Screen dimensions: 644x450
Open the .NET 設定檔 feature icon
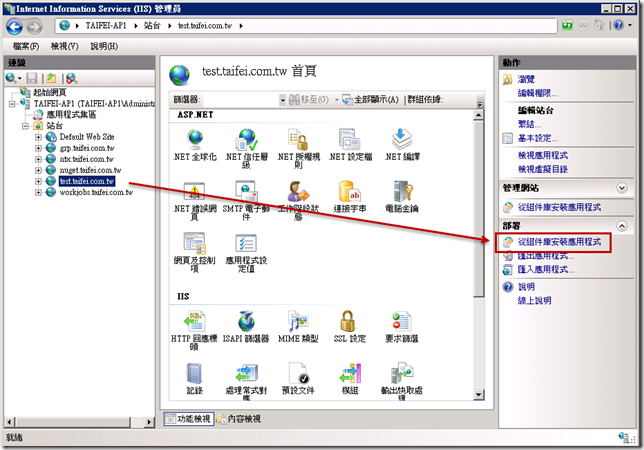tap(350, 145)
